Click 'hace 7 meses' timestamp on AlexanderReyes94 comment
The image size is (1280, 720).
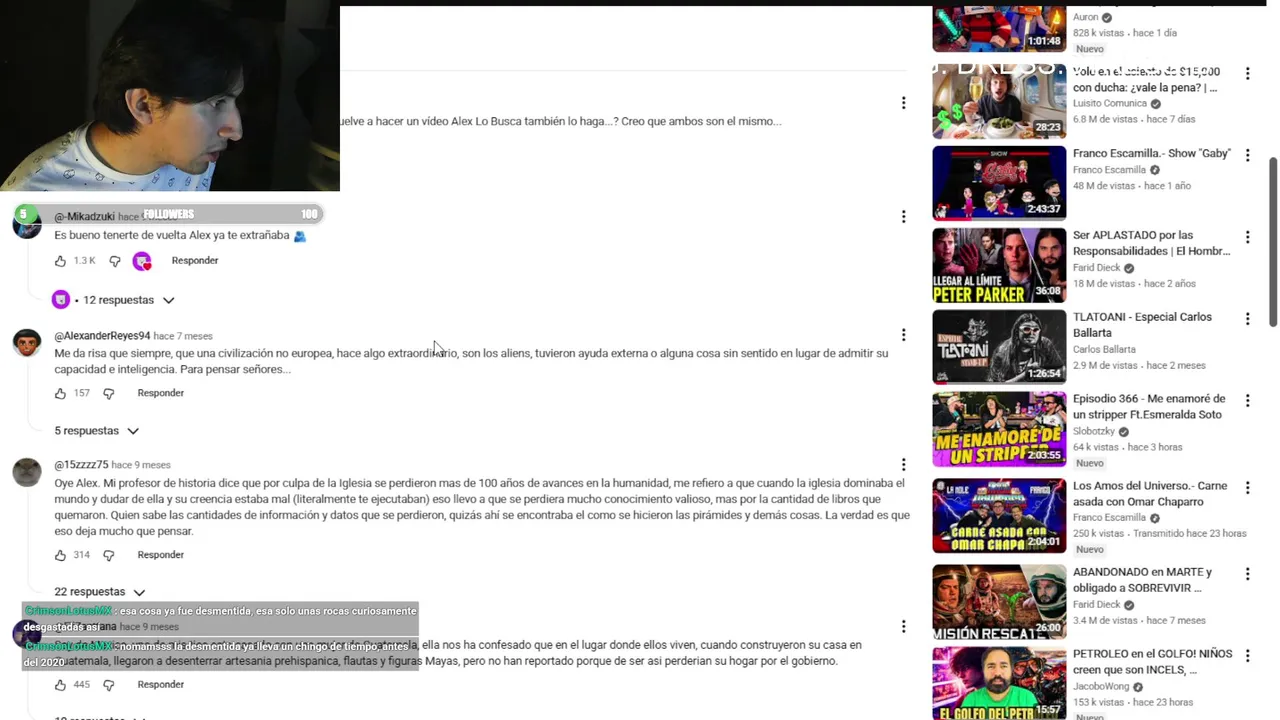tap(183, 336)
